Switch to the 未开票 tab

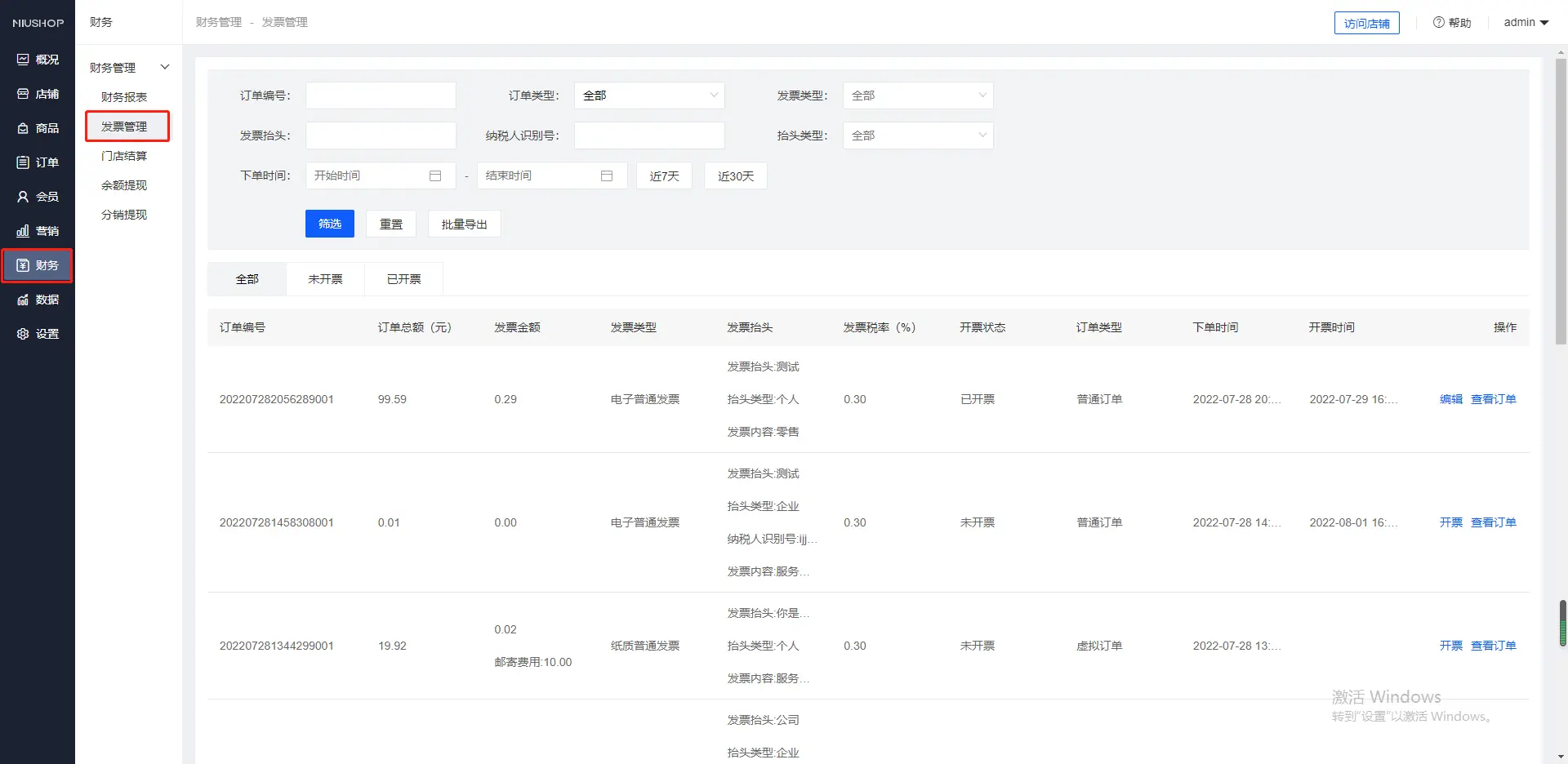(x=325, y=279)
